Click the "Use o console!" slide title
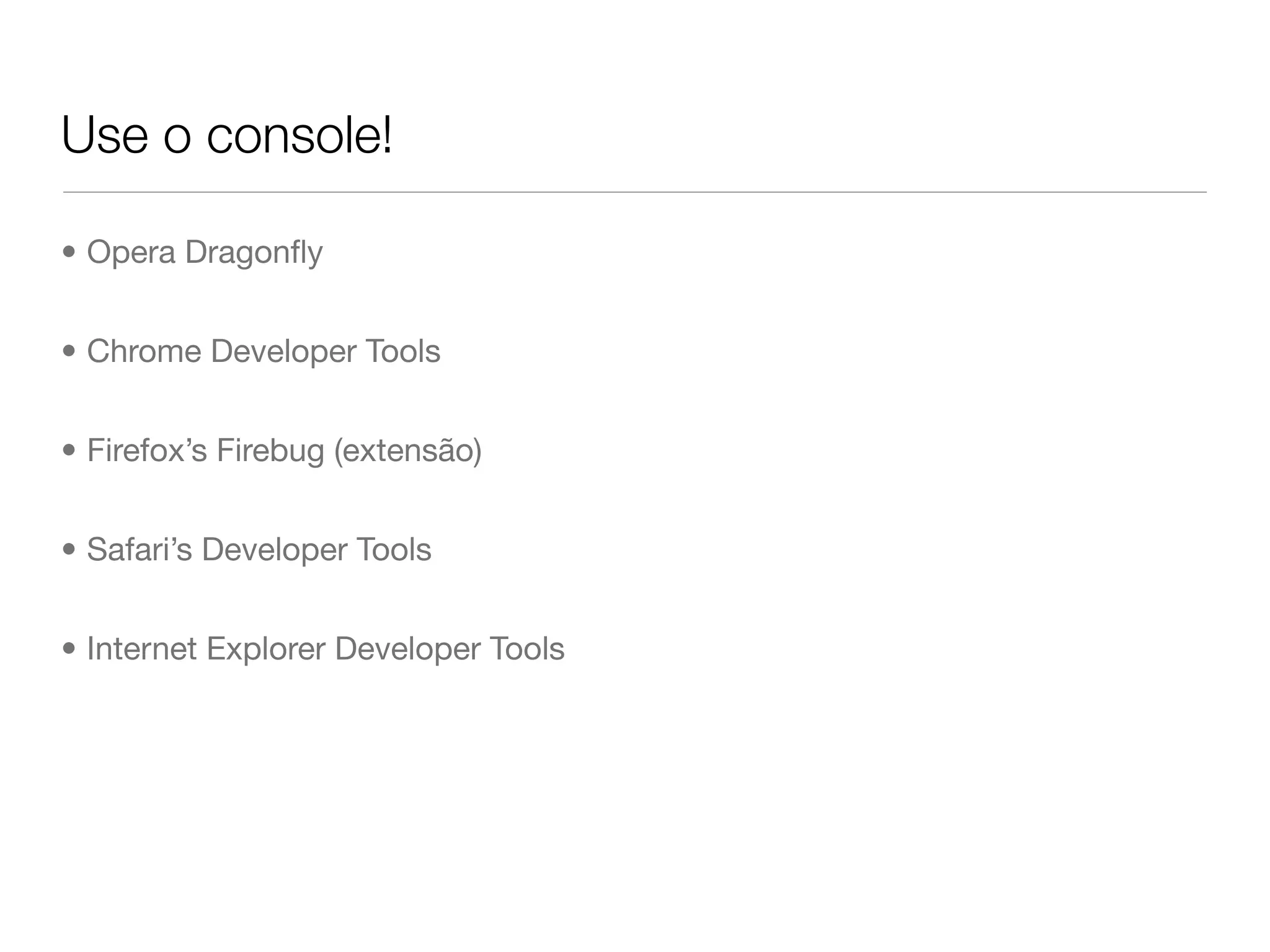The image size is (1270, 952). tap(227, 135)
